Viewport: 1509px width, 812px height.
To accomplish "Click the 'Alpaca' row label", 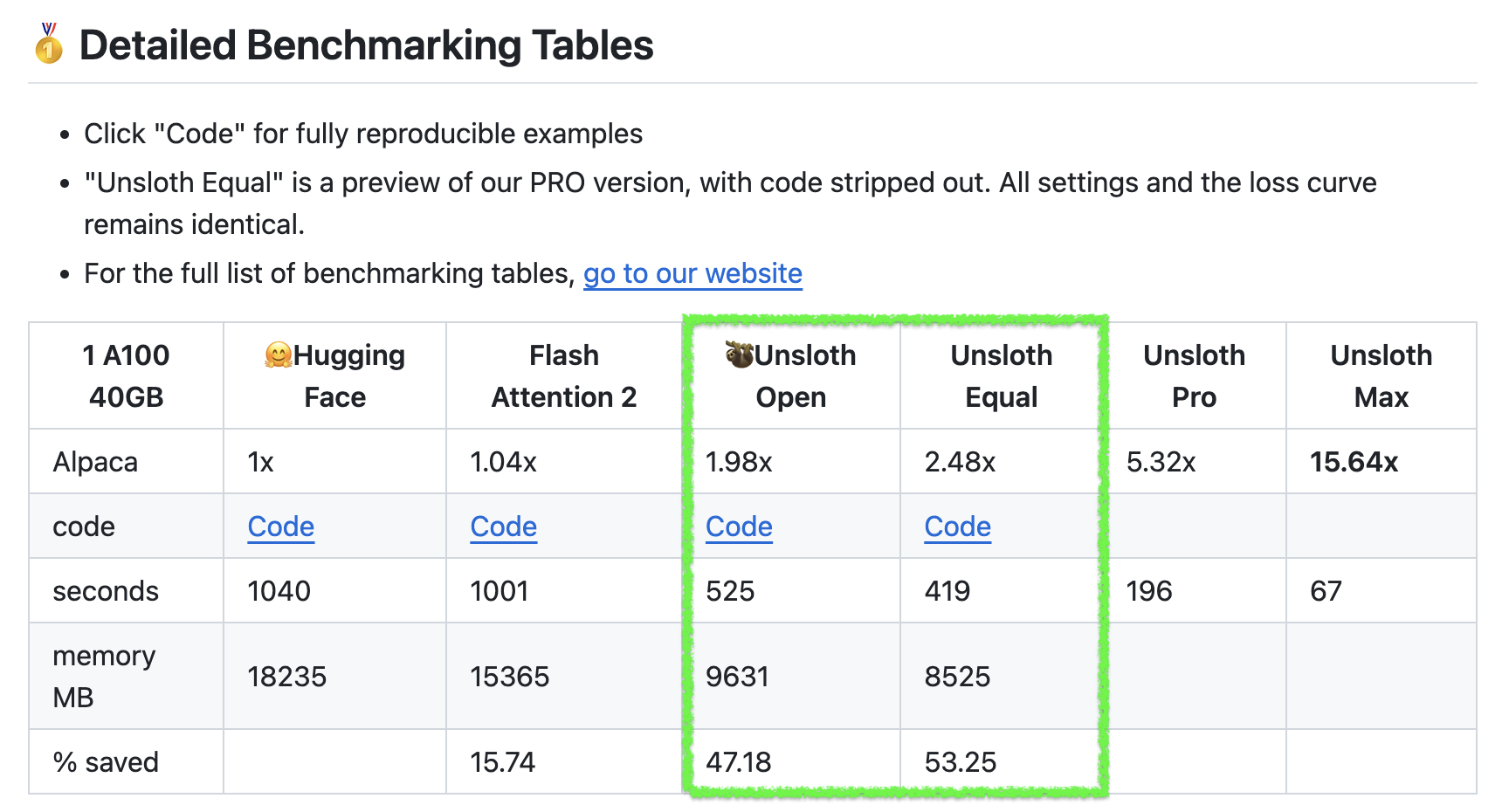I will click(95, 462).
